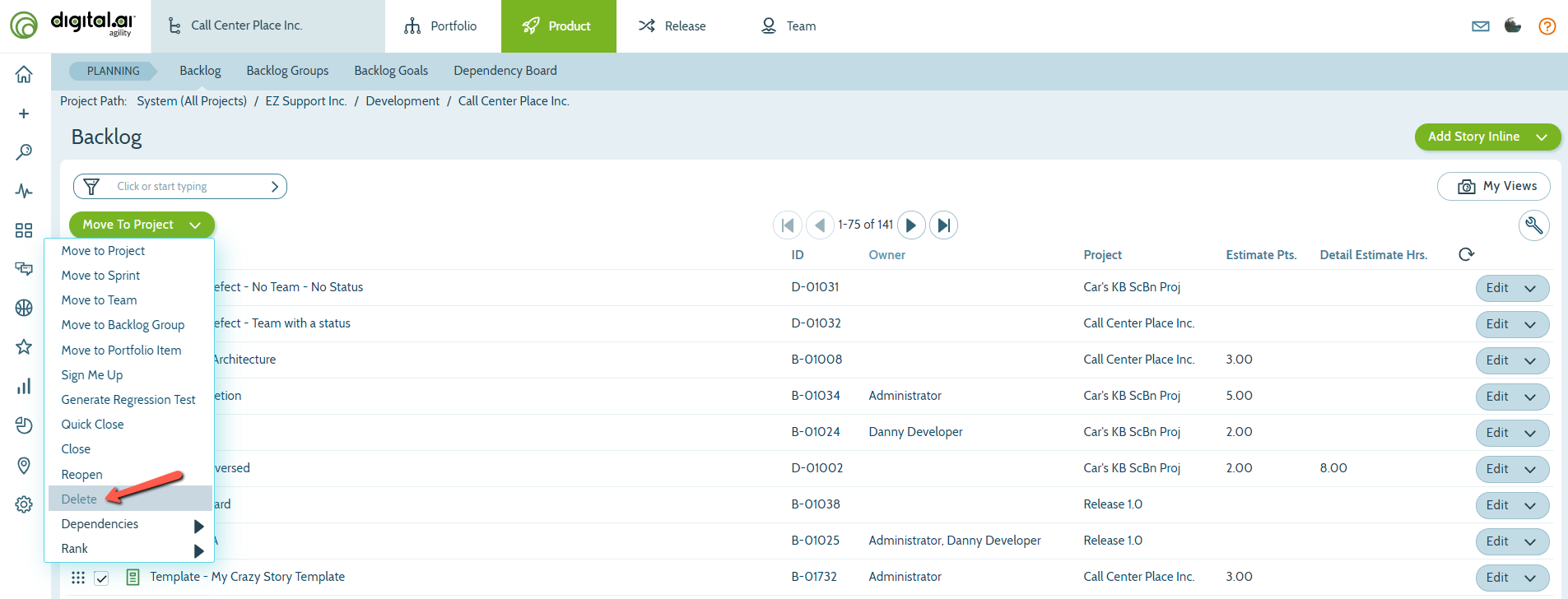Open the activity pulse sidebar icon

(24, 191)
